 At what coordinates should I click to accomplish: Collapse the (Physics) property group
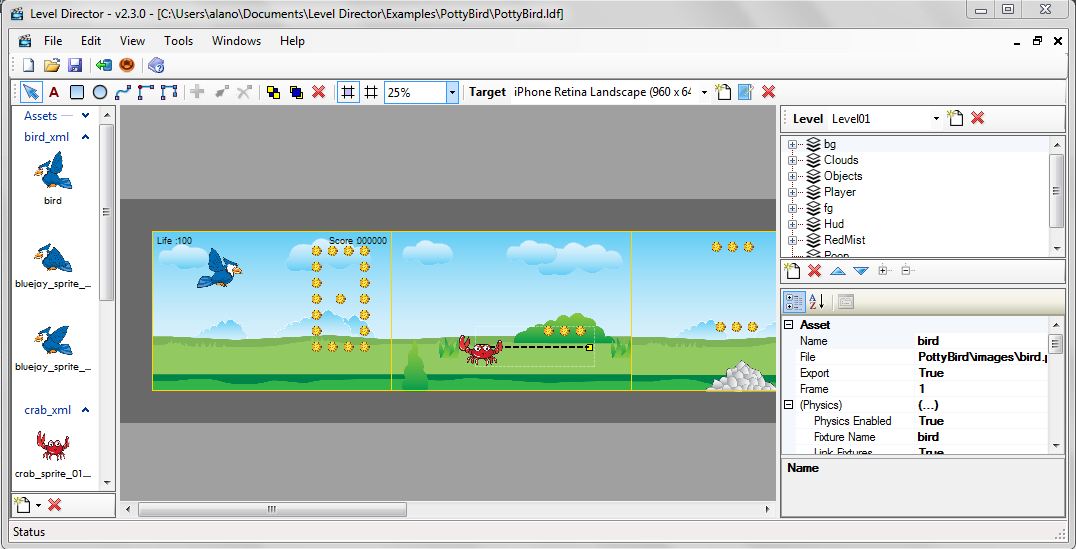pyautogui.click(x=788, y=405)
